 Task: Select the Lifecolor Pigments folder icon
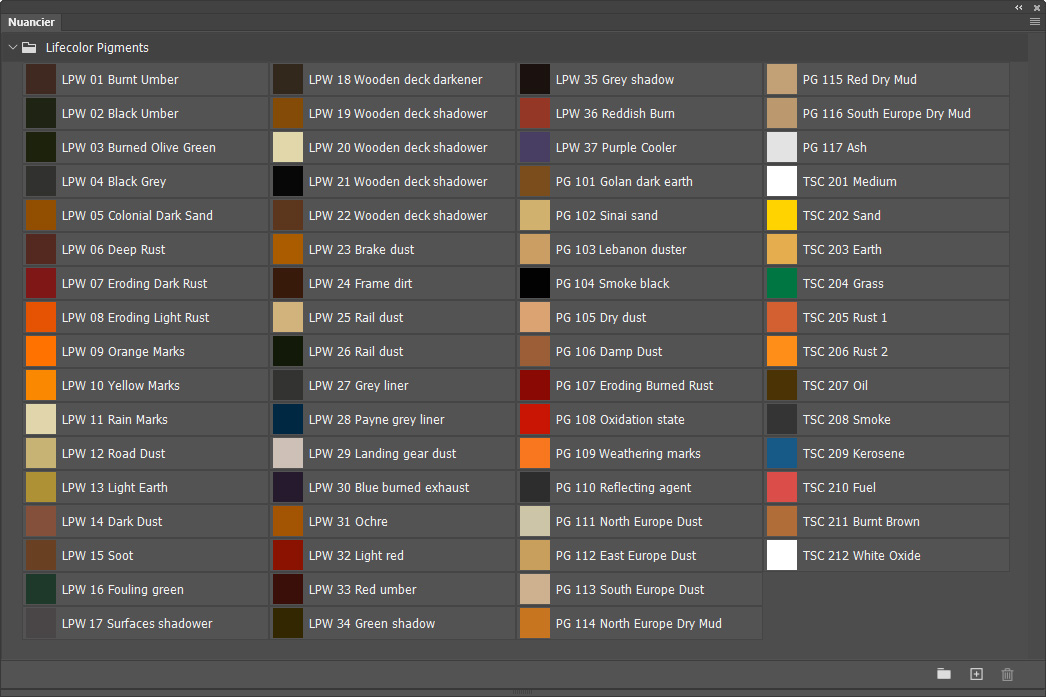pos(29,47)
